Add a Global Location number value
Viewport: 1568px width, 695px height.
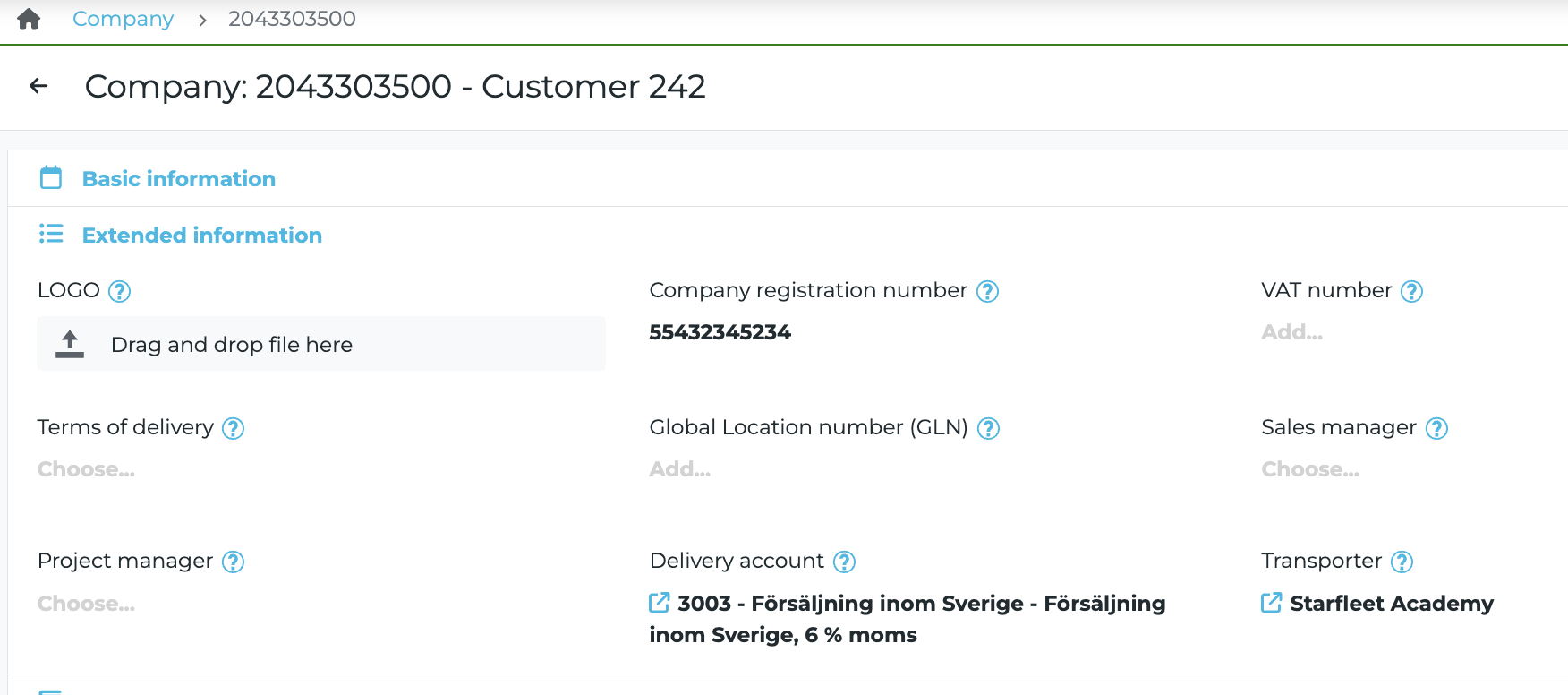679,469
